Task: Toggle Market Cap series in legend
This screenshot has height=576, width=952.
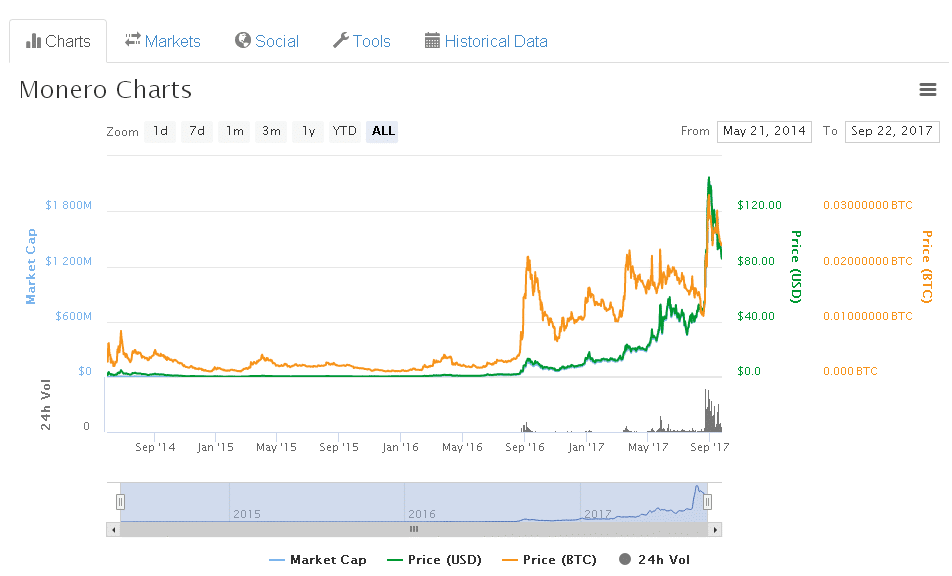Action: (x=318, y=560)
